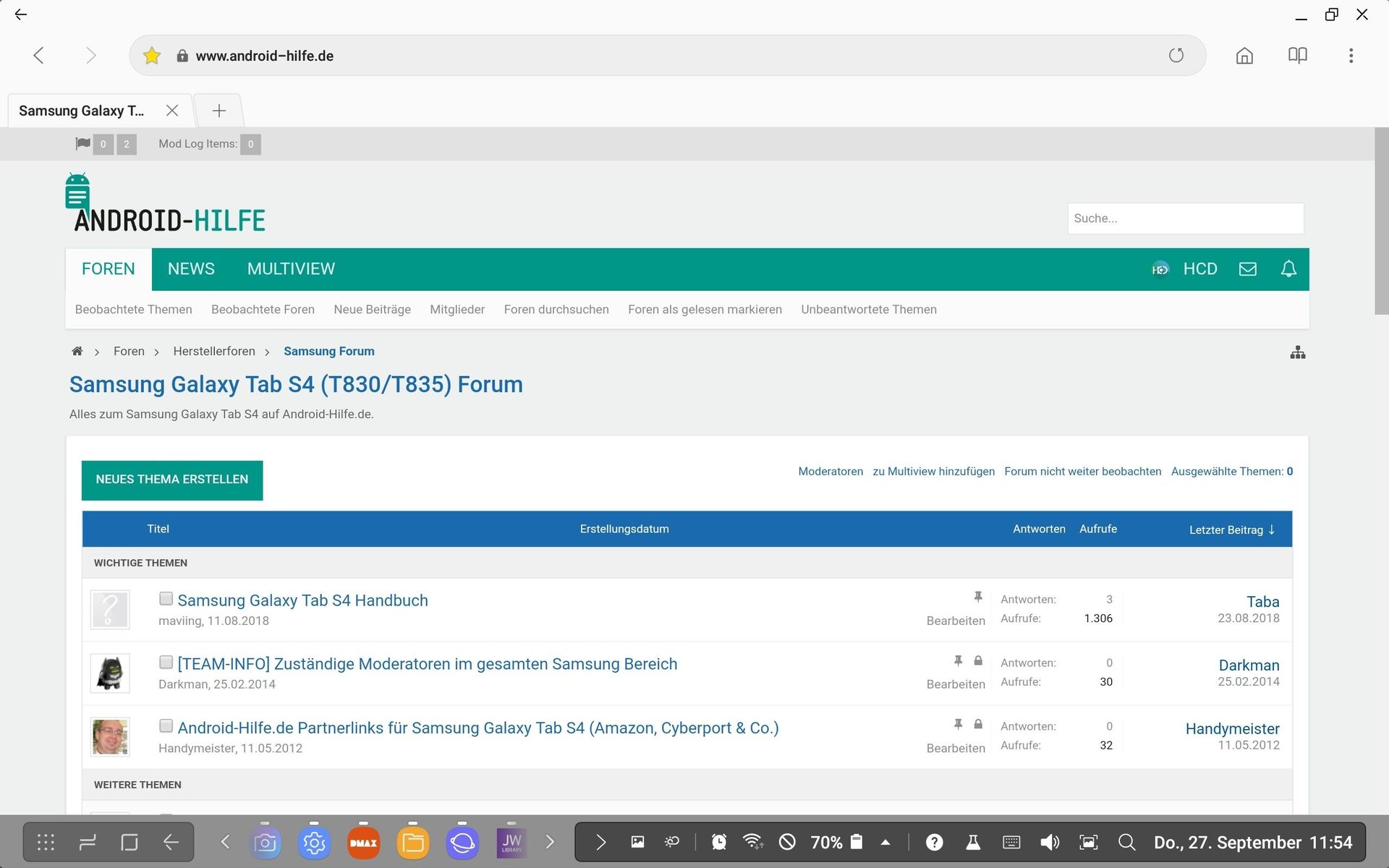Open Samsung Galaxy Tab S4 Handbuch thread
The height and width of the screenshot is (868, 1389).
(x=302, y=600)
